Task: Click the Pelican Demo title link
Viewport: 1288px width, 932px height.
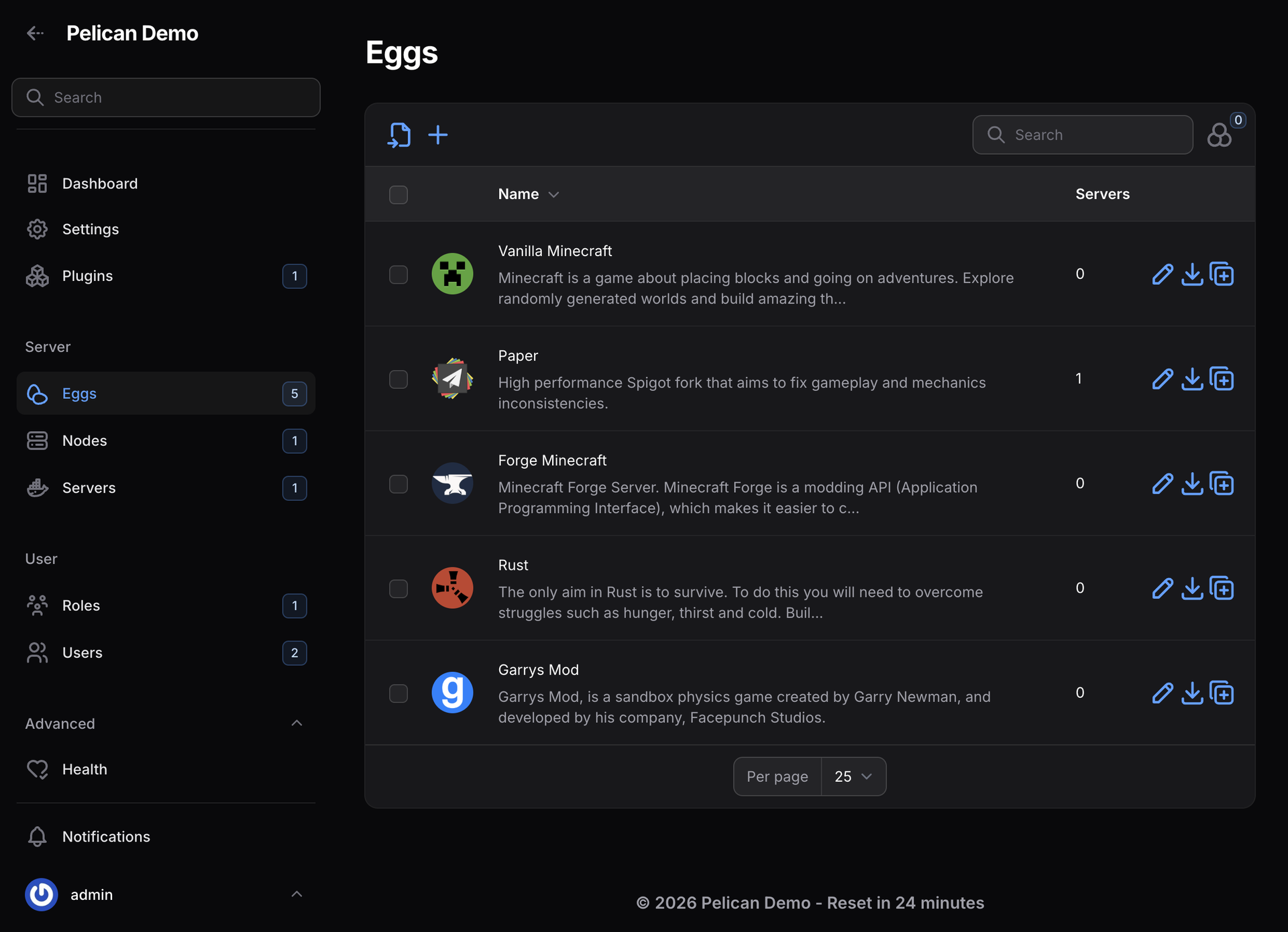Action: tap(132, 33)
